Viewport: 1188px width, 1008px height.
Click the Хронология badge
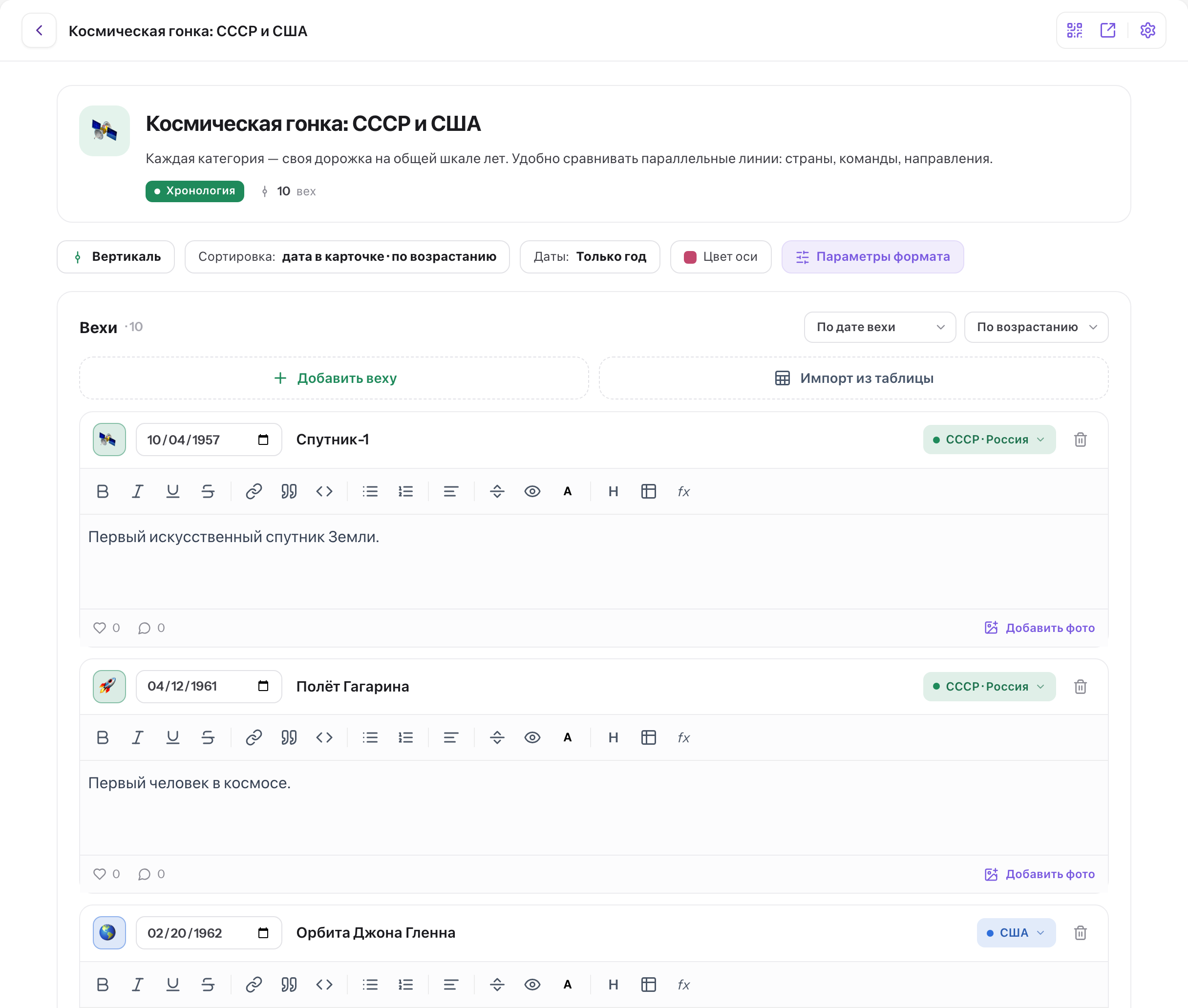tap(195, 191)
